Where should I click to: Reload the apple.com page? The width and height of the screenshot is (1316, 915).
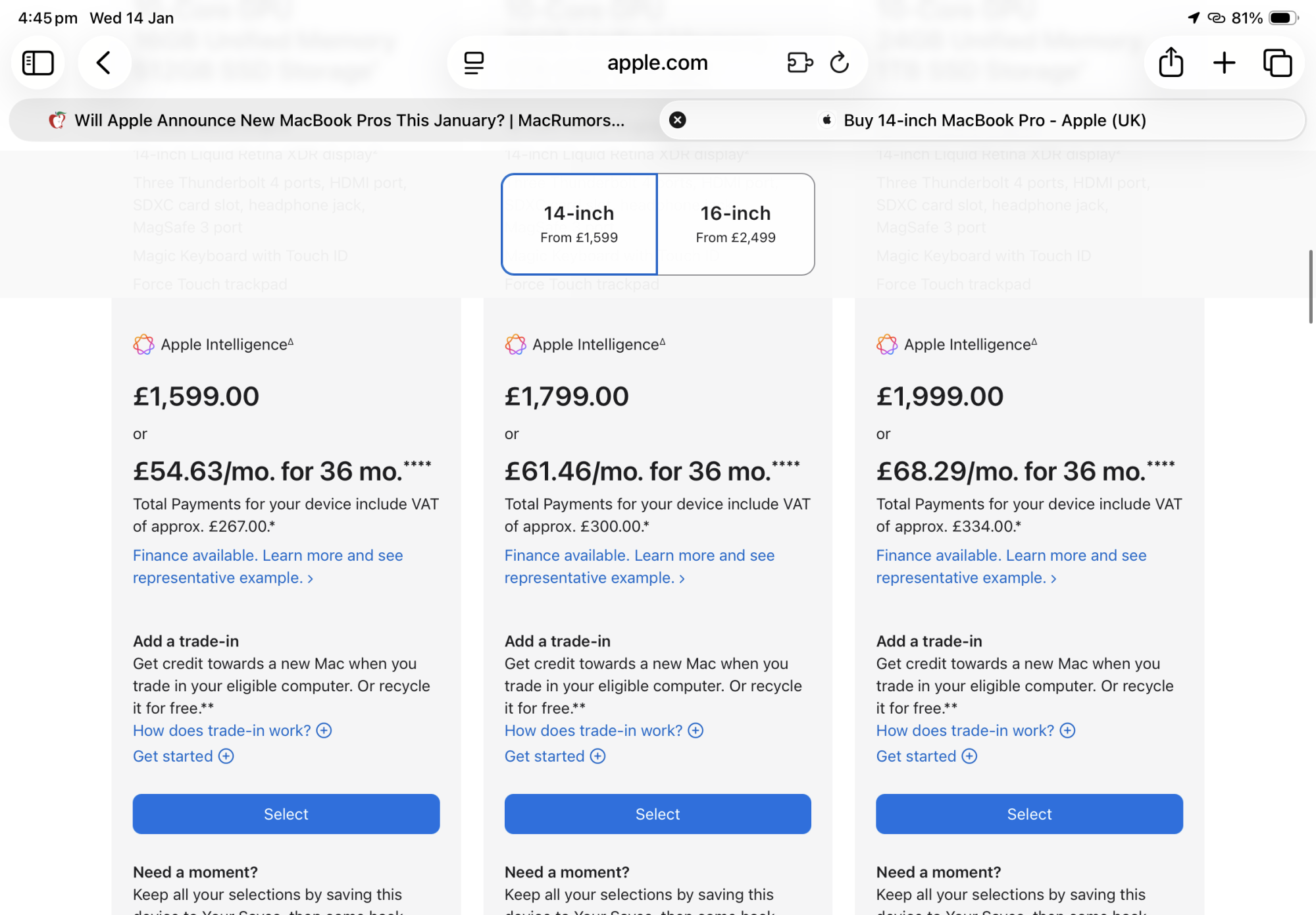840,63
